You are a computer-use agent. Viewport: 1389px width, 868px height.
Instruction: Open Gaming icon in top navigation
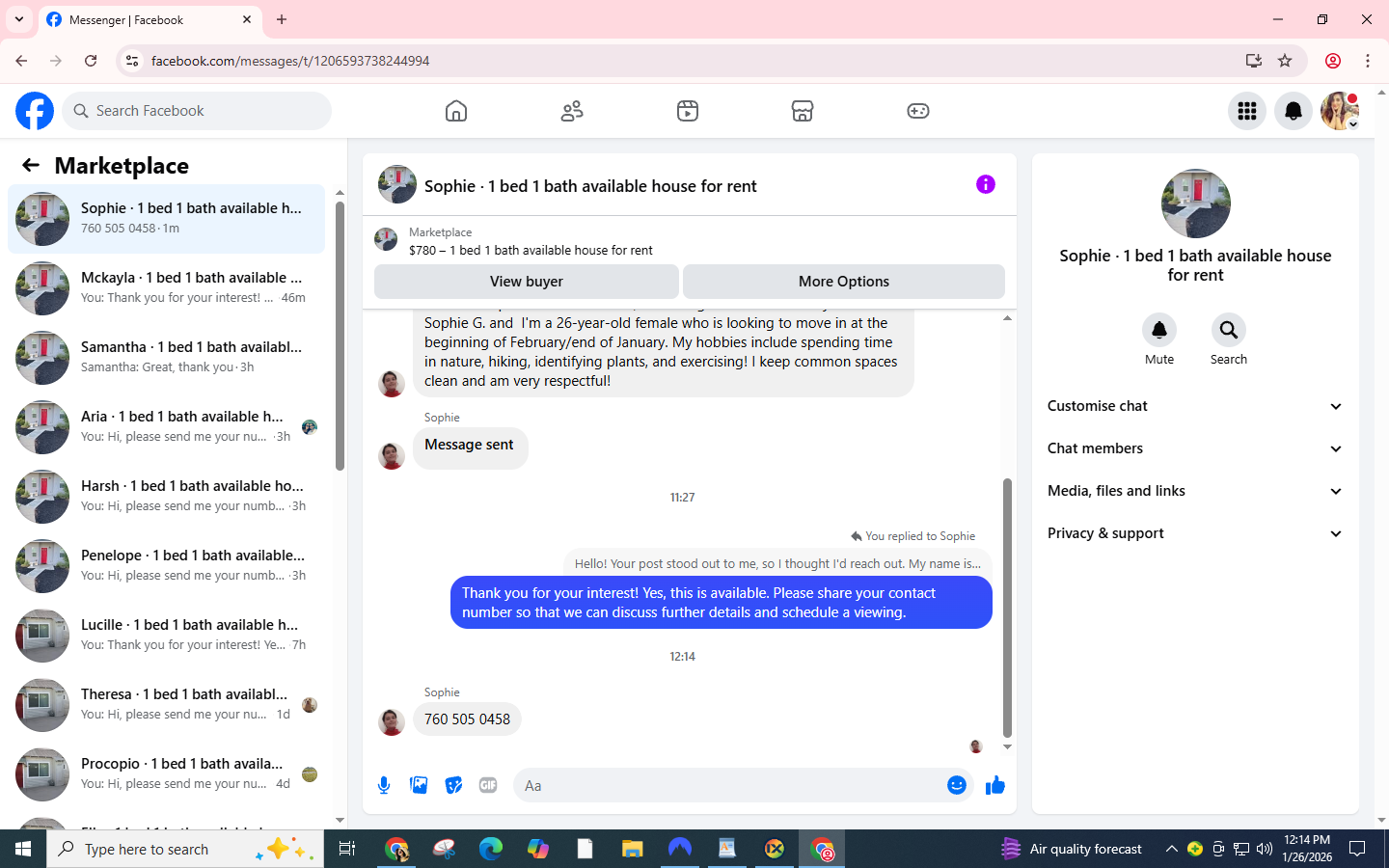918,111
